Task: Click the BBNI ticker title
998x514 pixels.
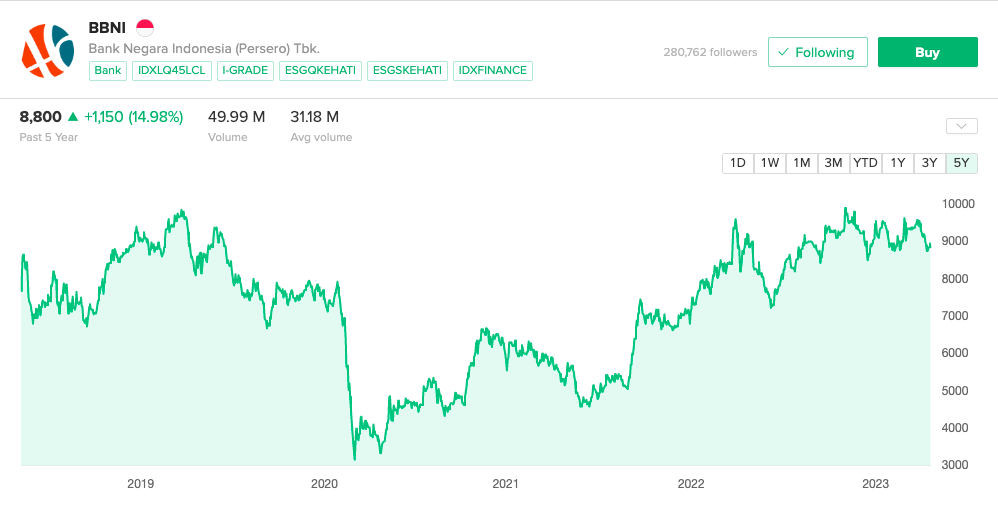Action: [x=107, y=28]
